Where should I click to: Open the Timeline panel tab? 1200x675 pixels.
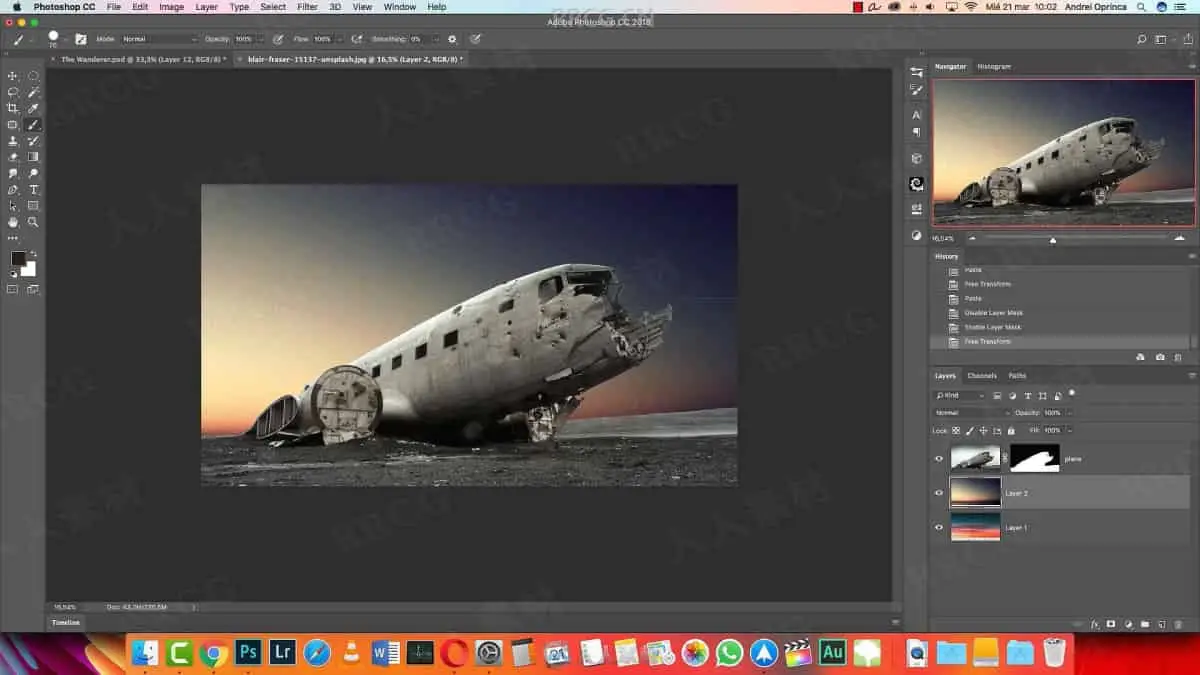point(67,622)
